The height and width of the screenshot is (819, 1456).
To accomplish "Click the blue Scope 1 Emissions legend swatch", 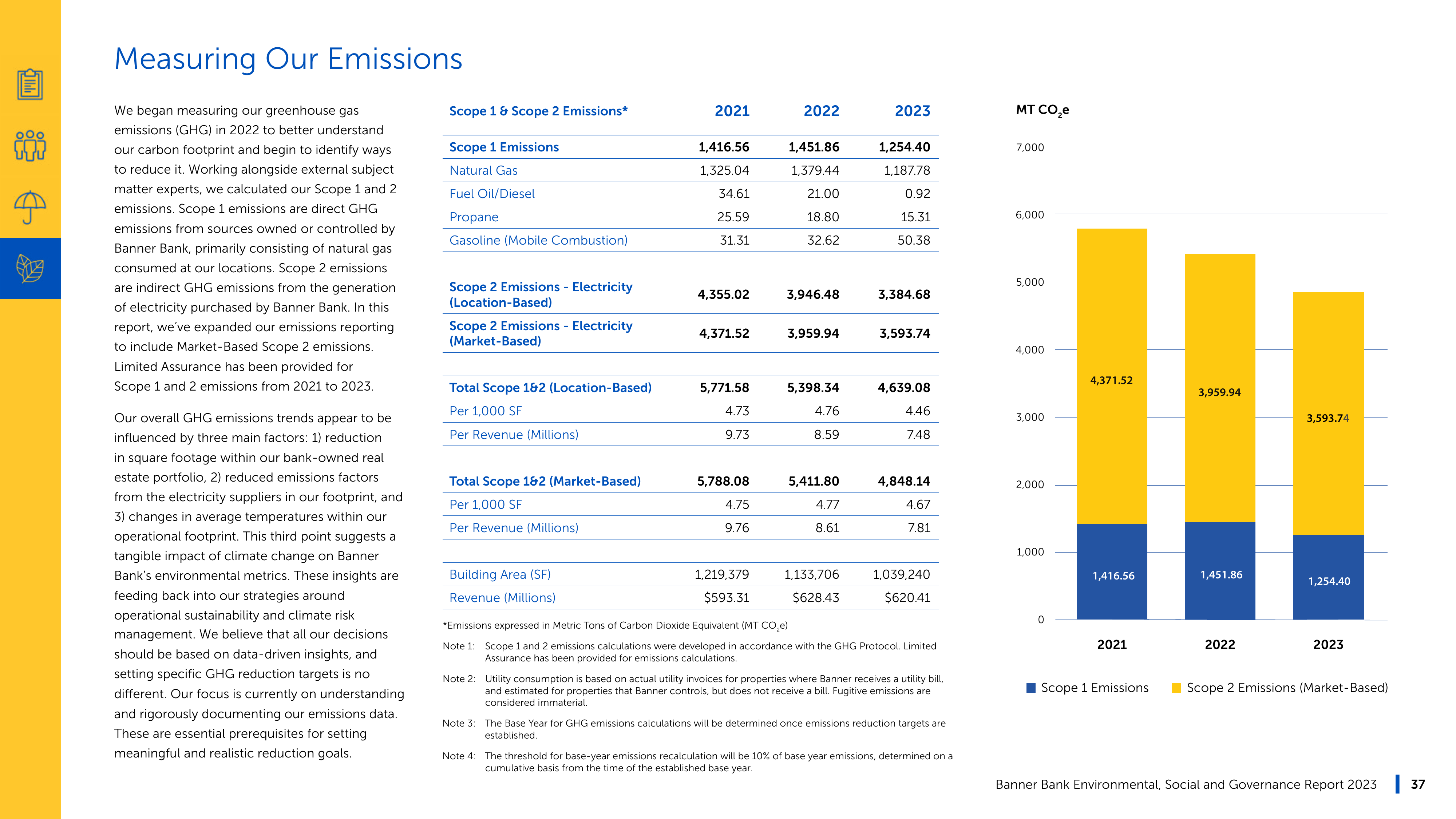I will 1031,688.
